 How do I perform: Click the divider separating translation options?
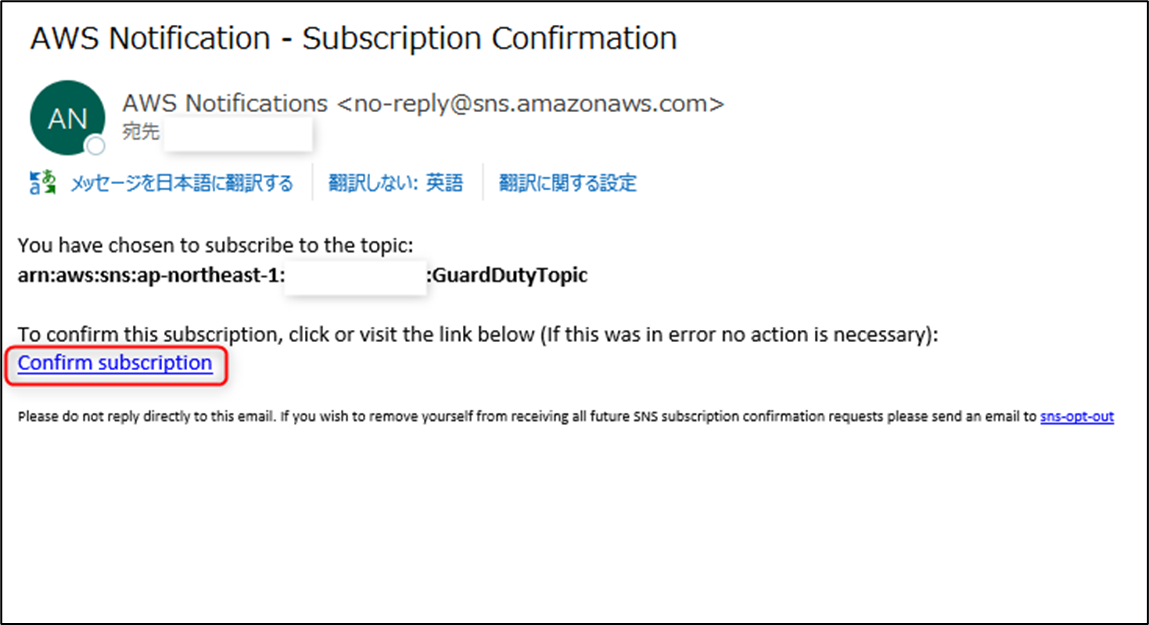pyautogui.click(x=313, y=182)
